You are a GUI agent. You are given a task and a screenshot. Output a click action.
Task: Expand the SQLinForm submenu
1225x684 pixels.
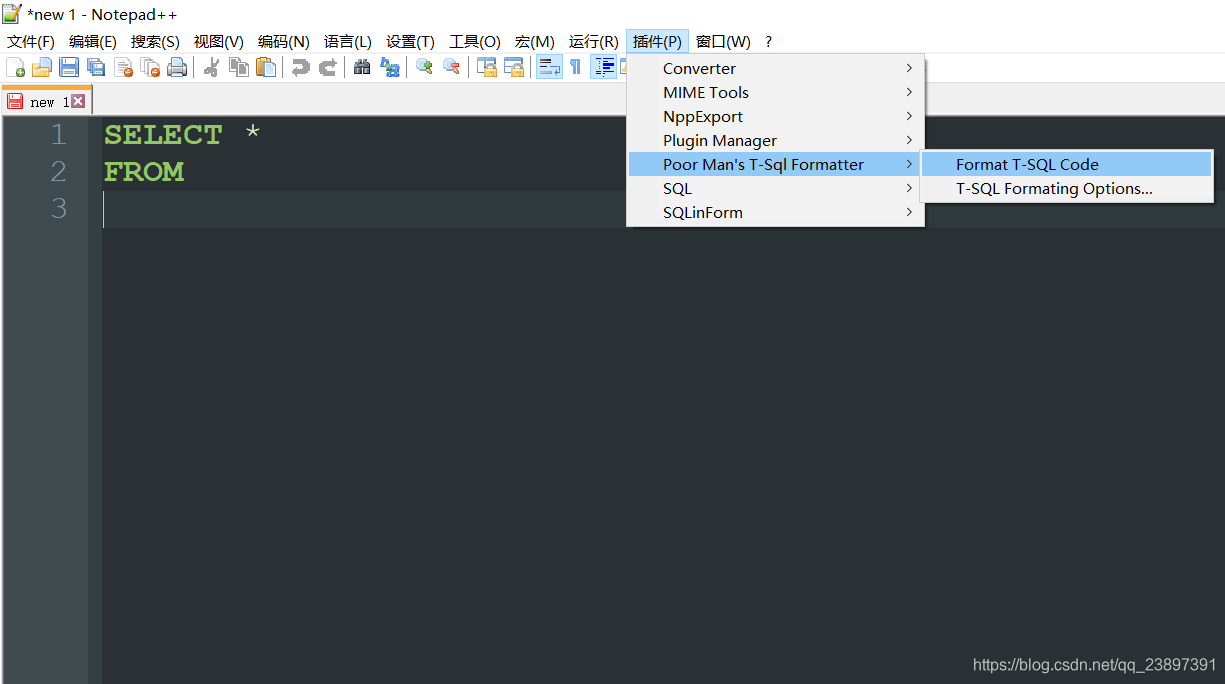click(x=776, y=213)
